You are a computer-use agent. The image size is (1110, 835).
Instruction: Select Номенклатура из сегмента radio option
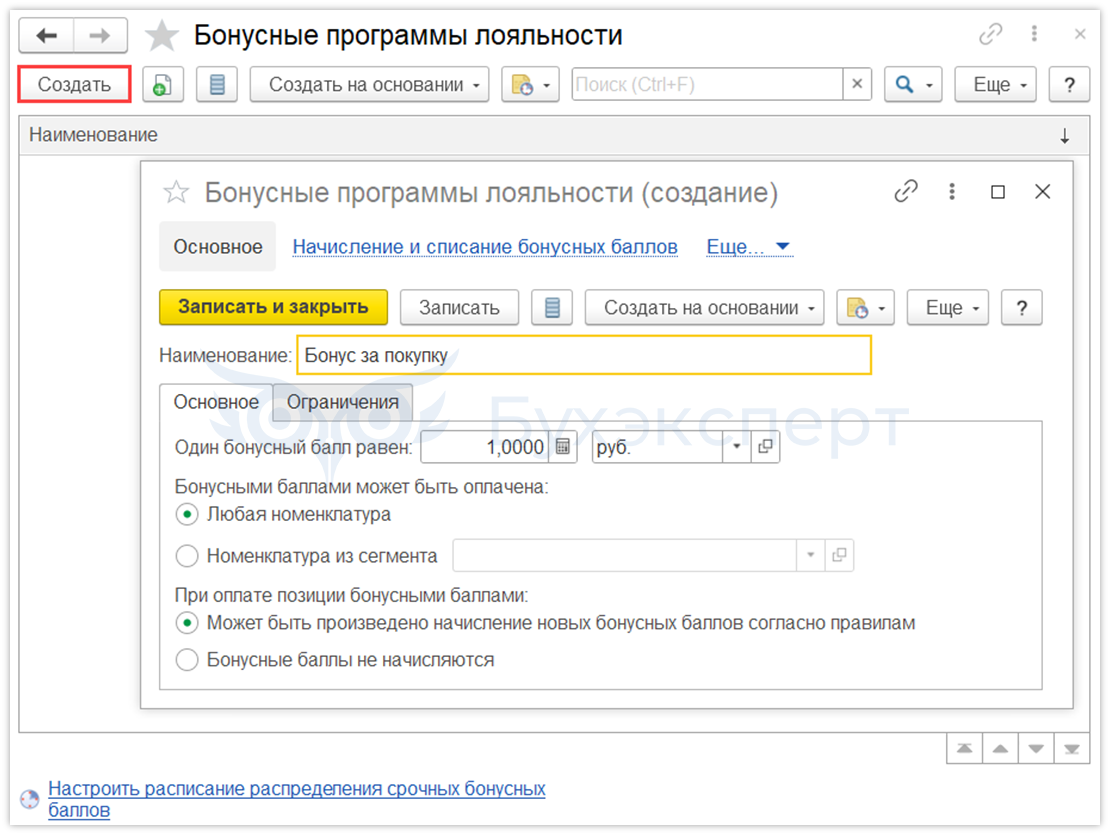(187, 556)
